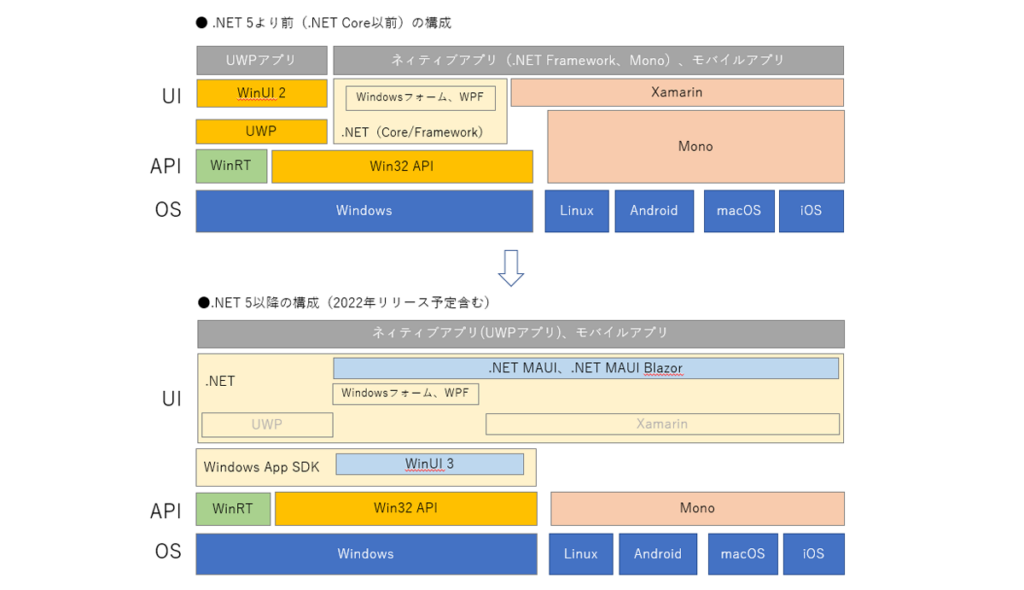Click the '.NET MAUI、.NET MAUI Blazor' box
Image resolution: width=1024 pixels, height=590 pixels.
coord(586,369)
